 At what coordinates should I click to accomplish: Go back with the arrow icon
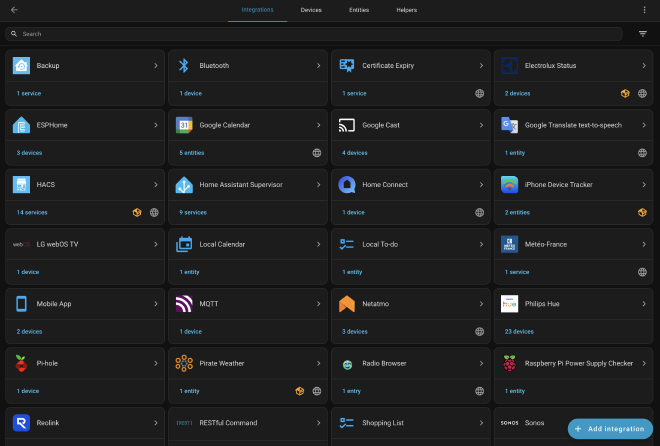14,10
